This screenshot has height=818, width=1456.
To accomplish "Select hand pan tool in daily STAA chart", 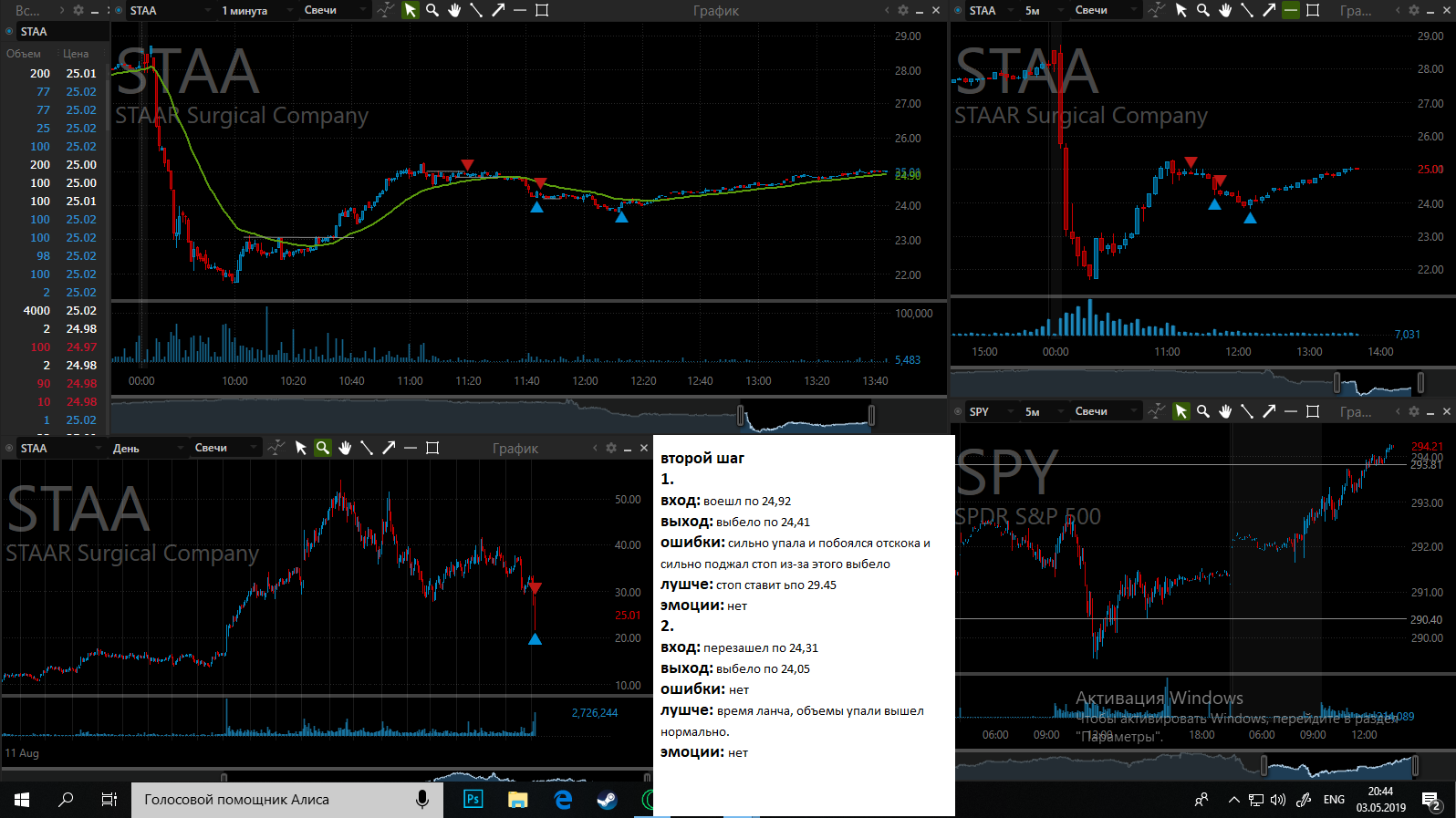I will click(x=345, y=448).
